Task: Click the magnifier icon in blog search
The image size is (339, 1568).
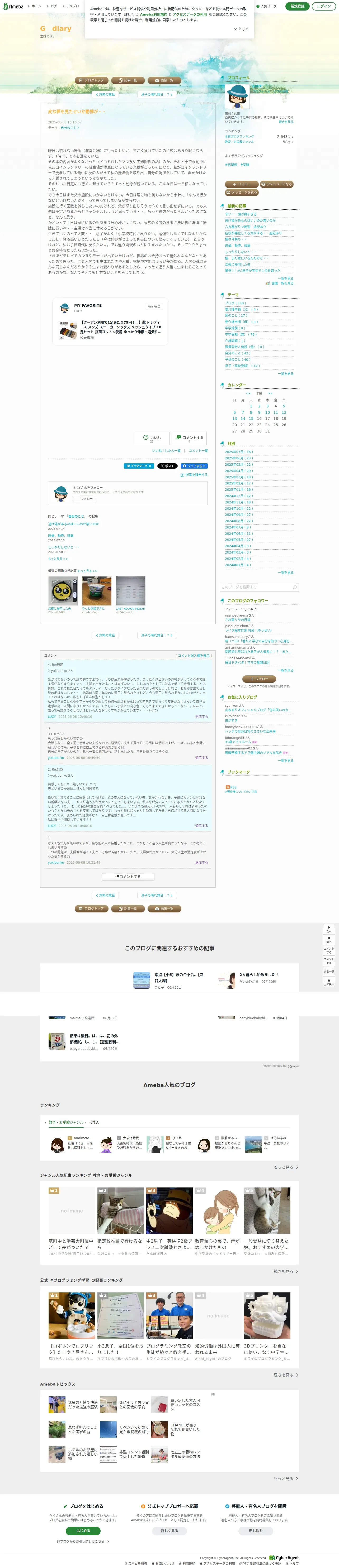Action: pos(294,587)
